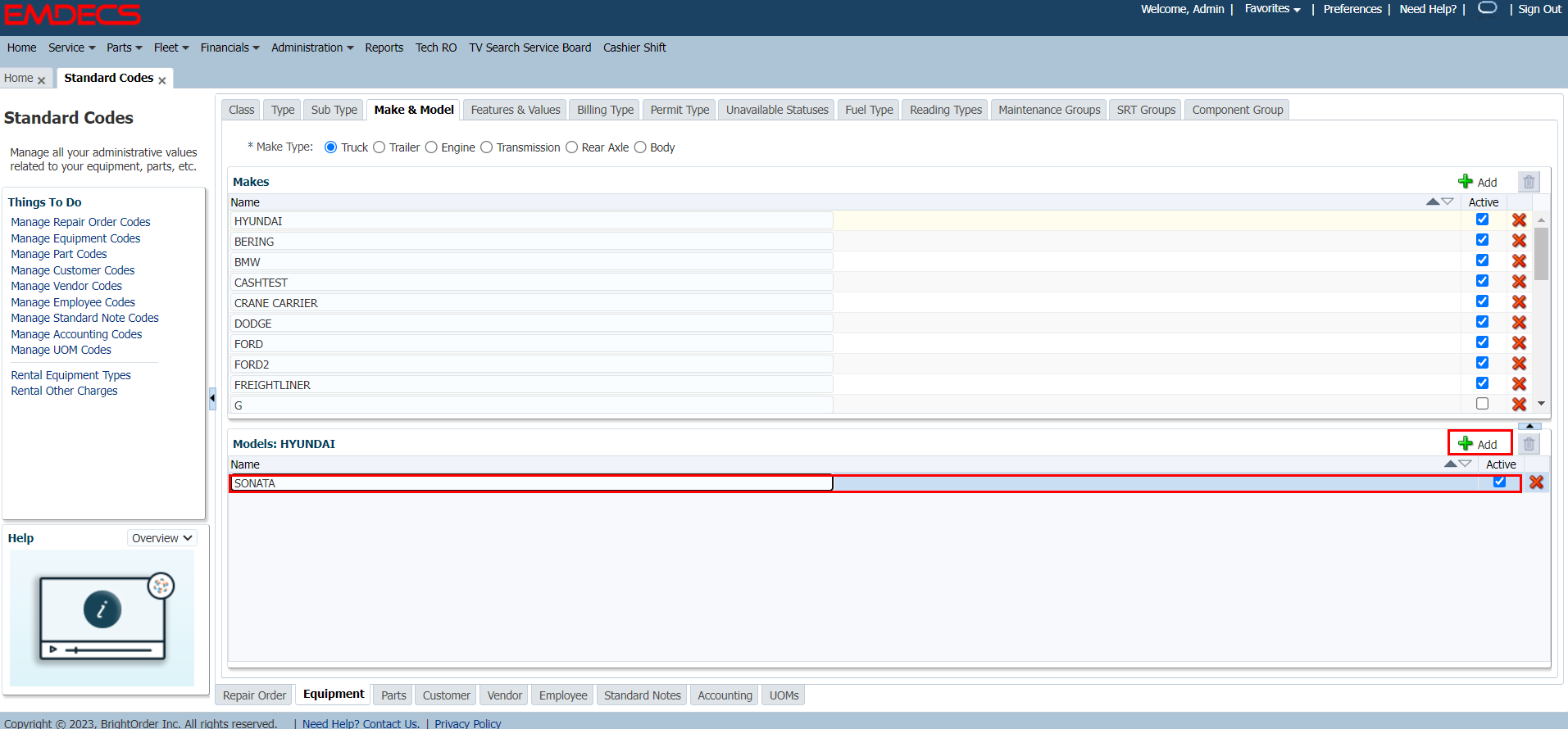Image resolution: width=1568 pixels, height=729 pixels.
Task: Open the Accounting bottom tab
Action: 725,695
